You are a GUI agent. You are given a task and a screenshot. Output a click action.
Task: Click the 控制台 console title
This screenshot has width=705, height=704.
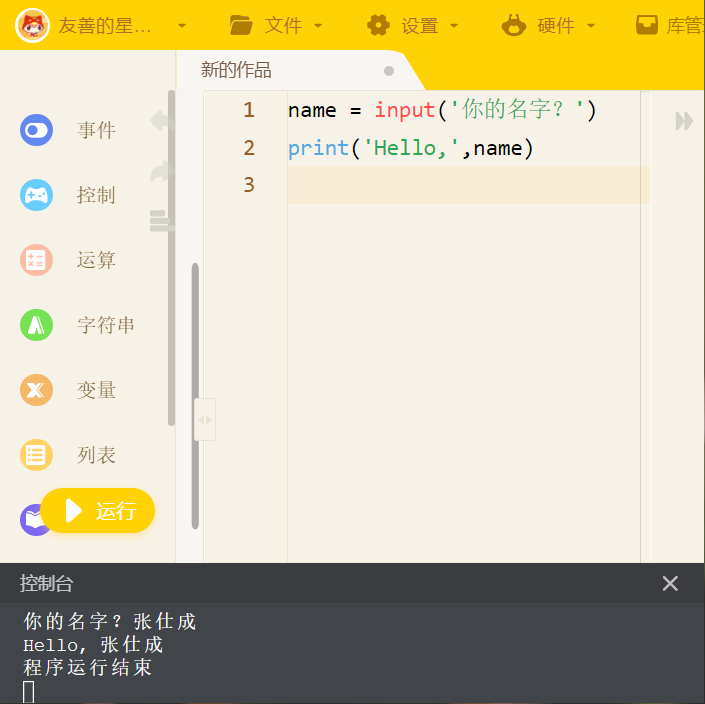click(46, 584)
